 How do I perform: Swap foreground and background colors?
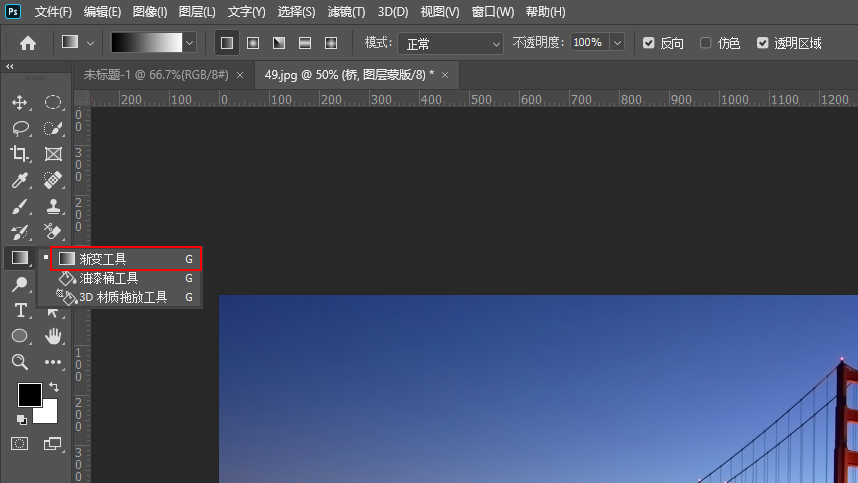[54, 387]
